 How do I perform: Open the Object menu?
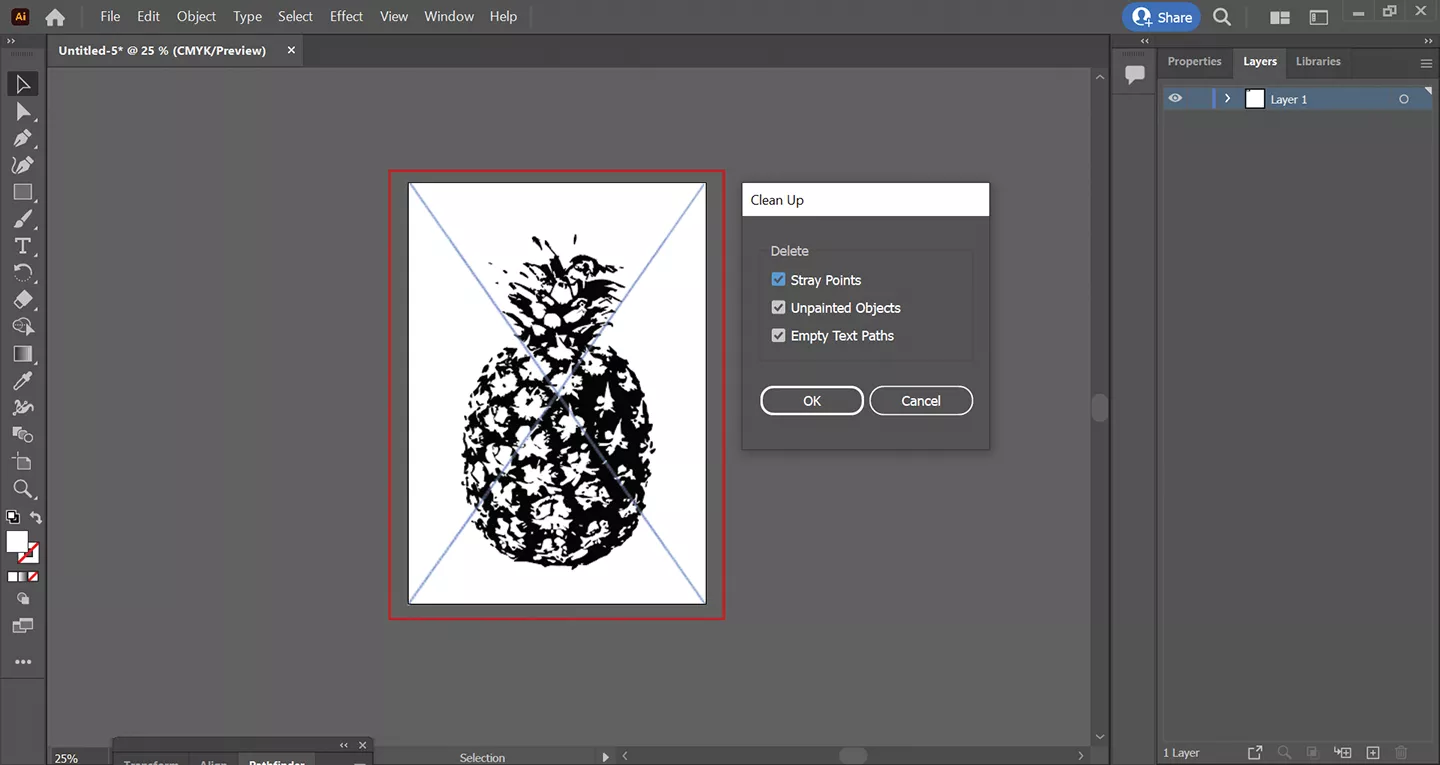(x=196, y=16)
